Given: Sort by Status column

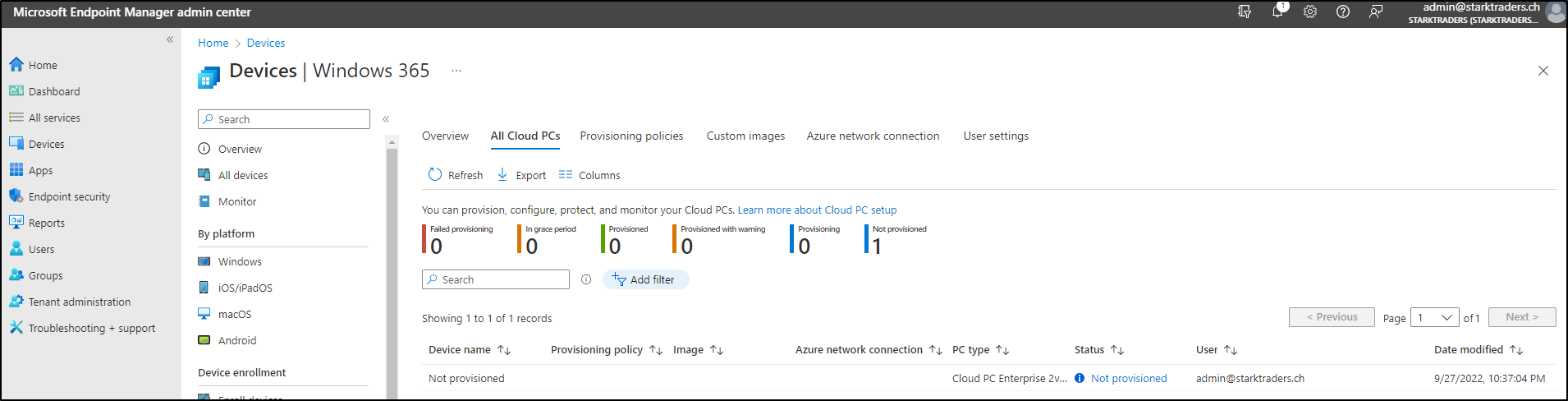Looking at the screenshot, I should click(x=1099, y=350).
